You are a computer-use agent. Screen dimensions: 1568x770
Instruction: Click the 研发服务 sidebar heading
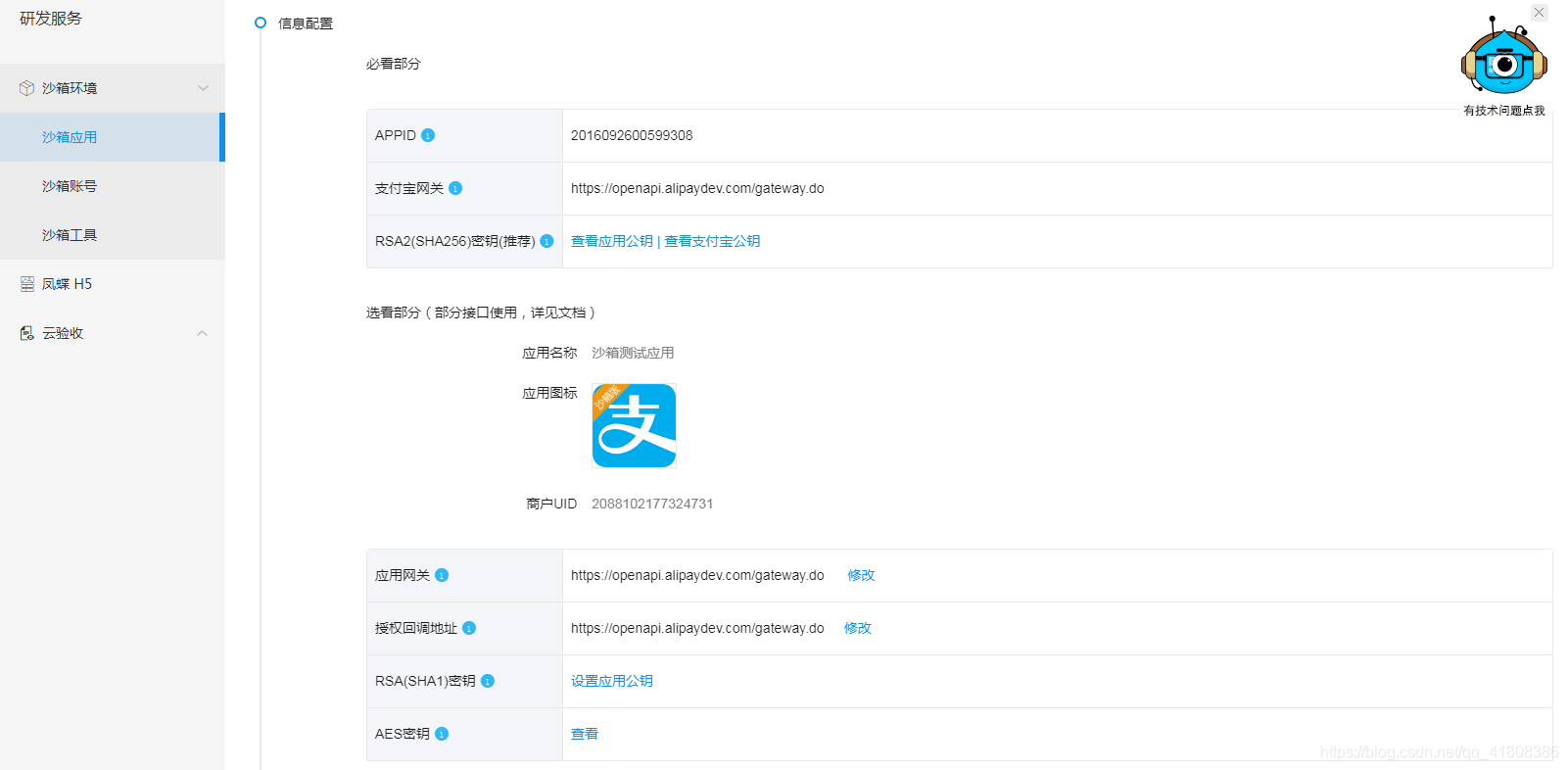click(51, 19)
